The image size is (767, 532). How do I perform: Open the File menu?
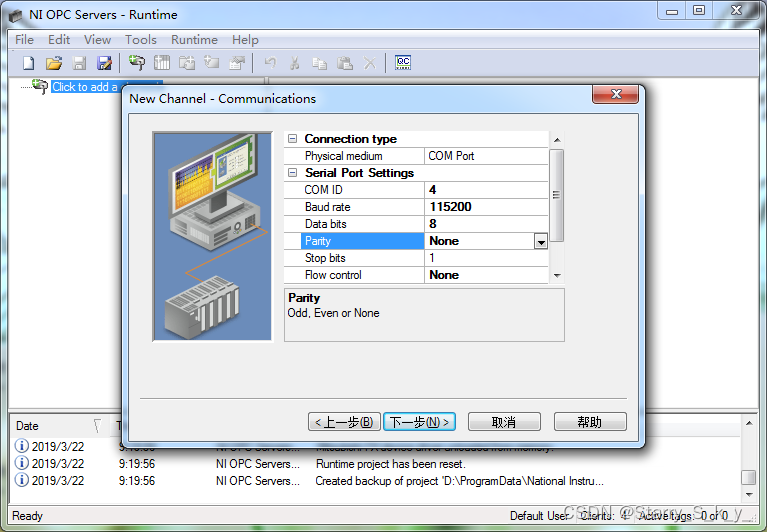(x=24, y=40)
